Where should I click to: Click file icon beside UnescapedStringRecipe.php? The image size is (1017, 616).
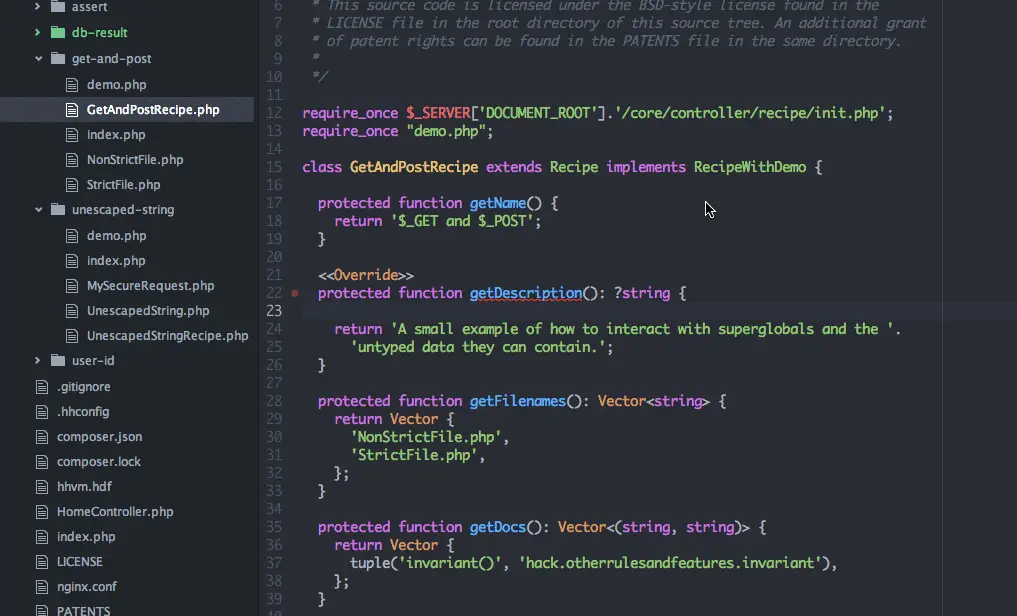click(72, 336)
